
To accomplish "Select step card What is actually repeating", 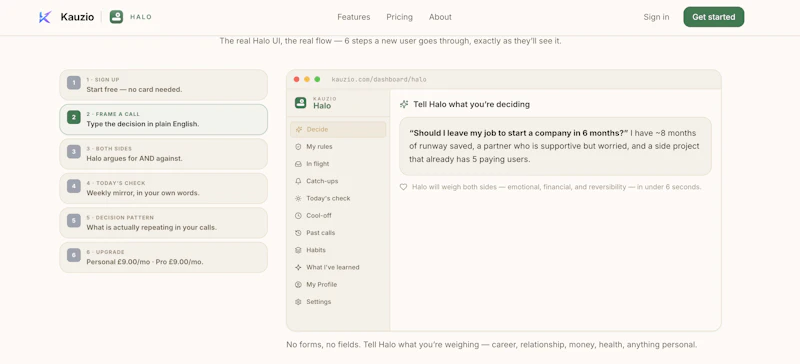I will (x=163, y=223).
